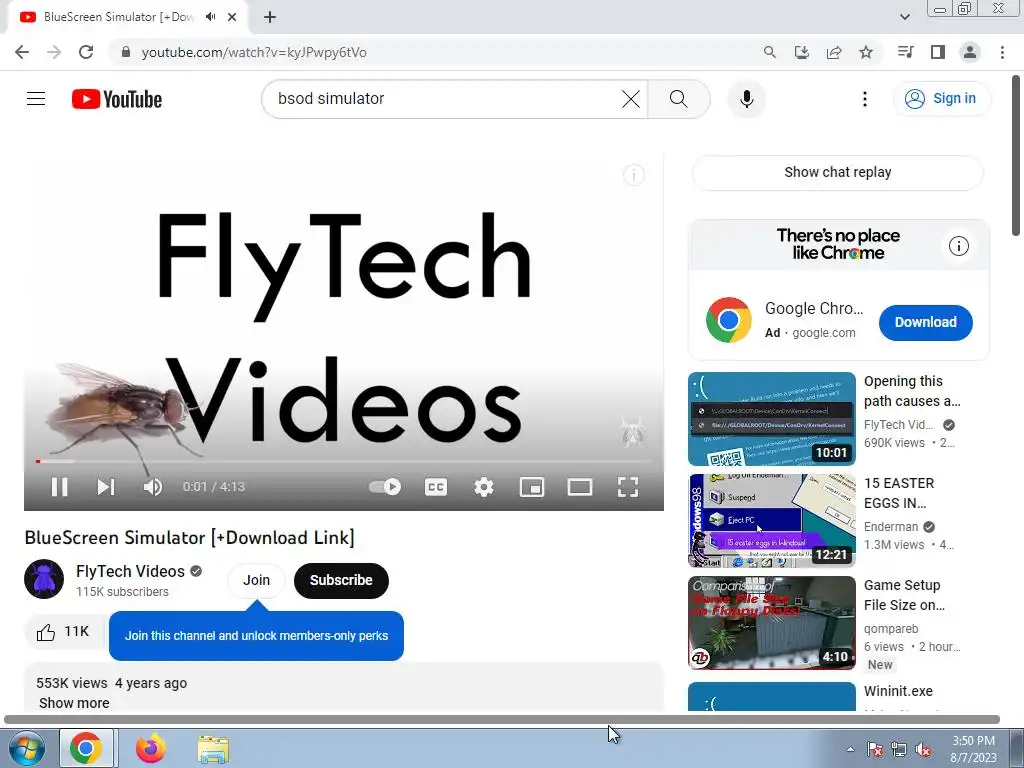
Task: Toggle closed captions CC
Action: coord(436,487)
